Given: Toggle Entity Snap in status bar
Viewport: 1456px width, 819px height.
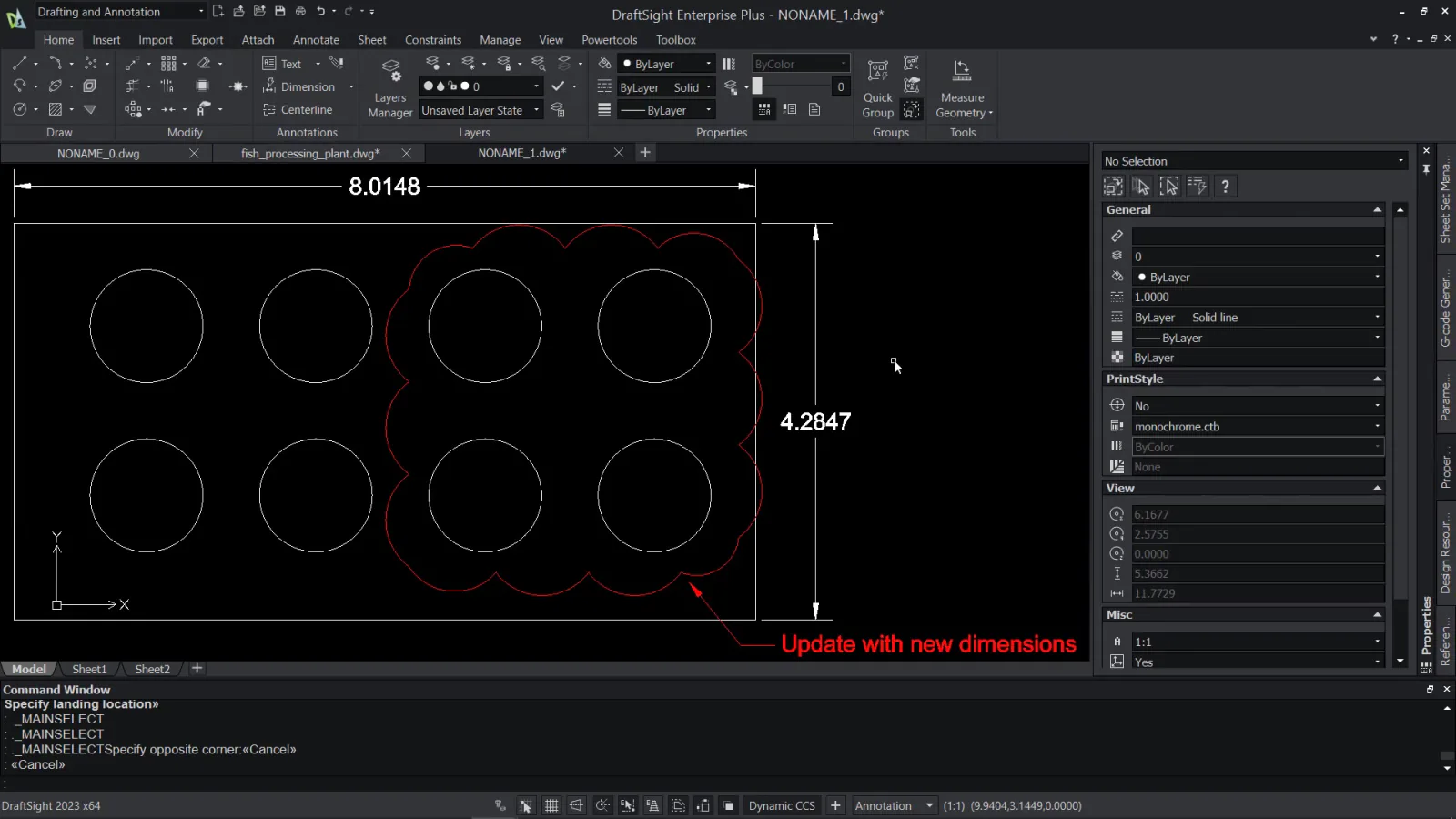Looking at the screenshot, I should 628,805.
